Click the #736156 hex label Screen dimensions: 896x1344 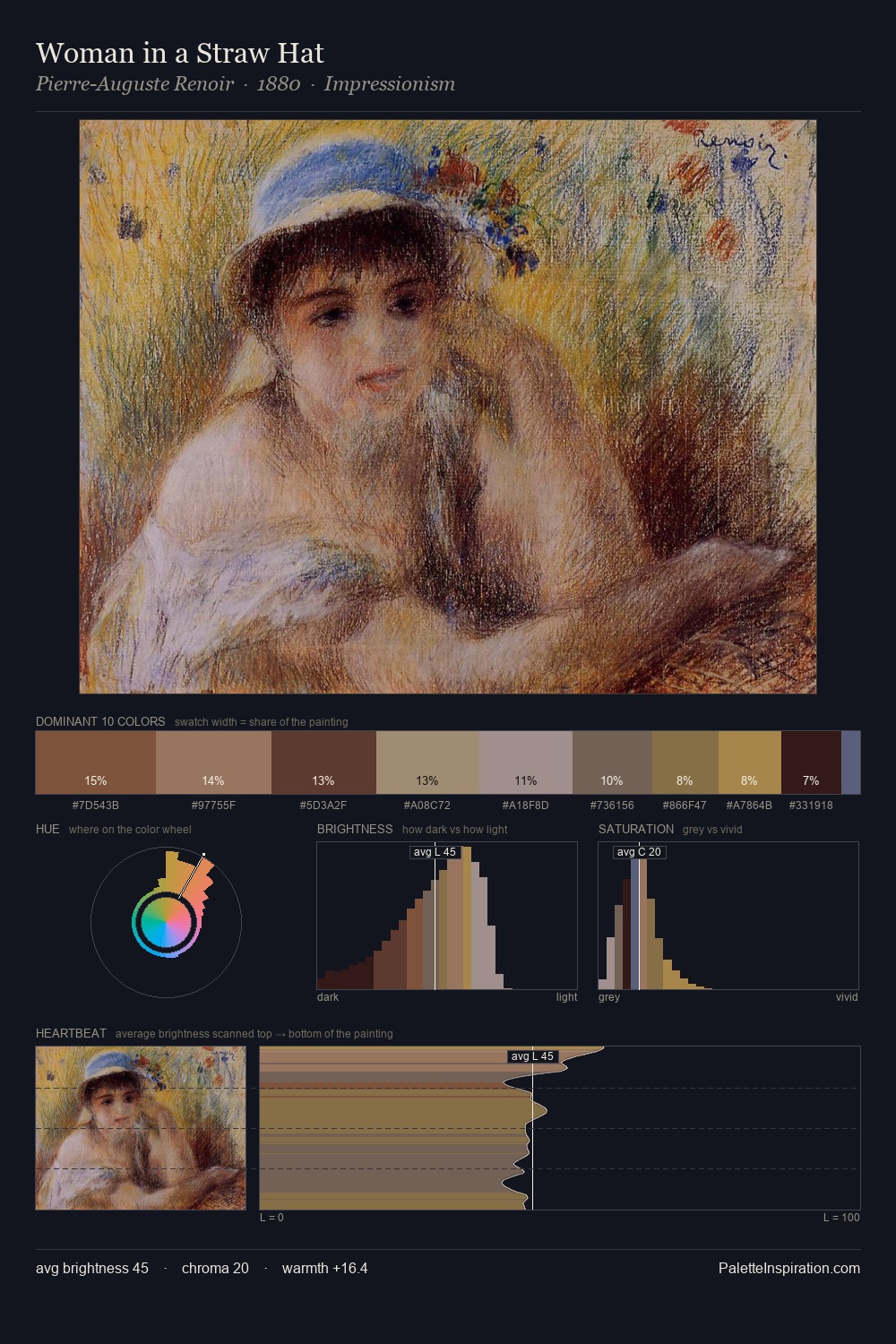click(x=612, y=806)
